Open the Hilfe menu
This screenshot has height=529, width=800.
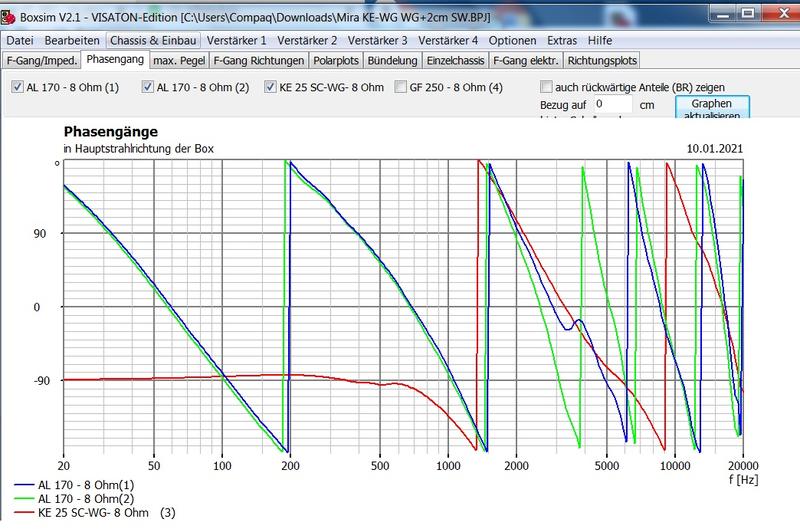(601, 41)
